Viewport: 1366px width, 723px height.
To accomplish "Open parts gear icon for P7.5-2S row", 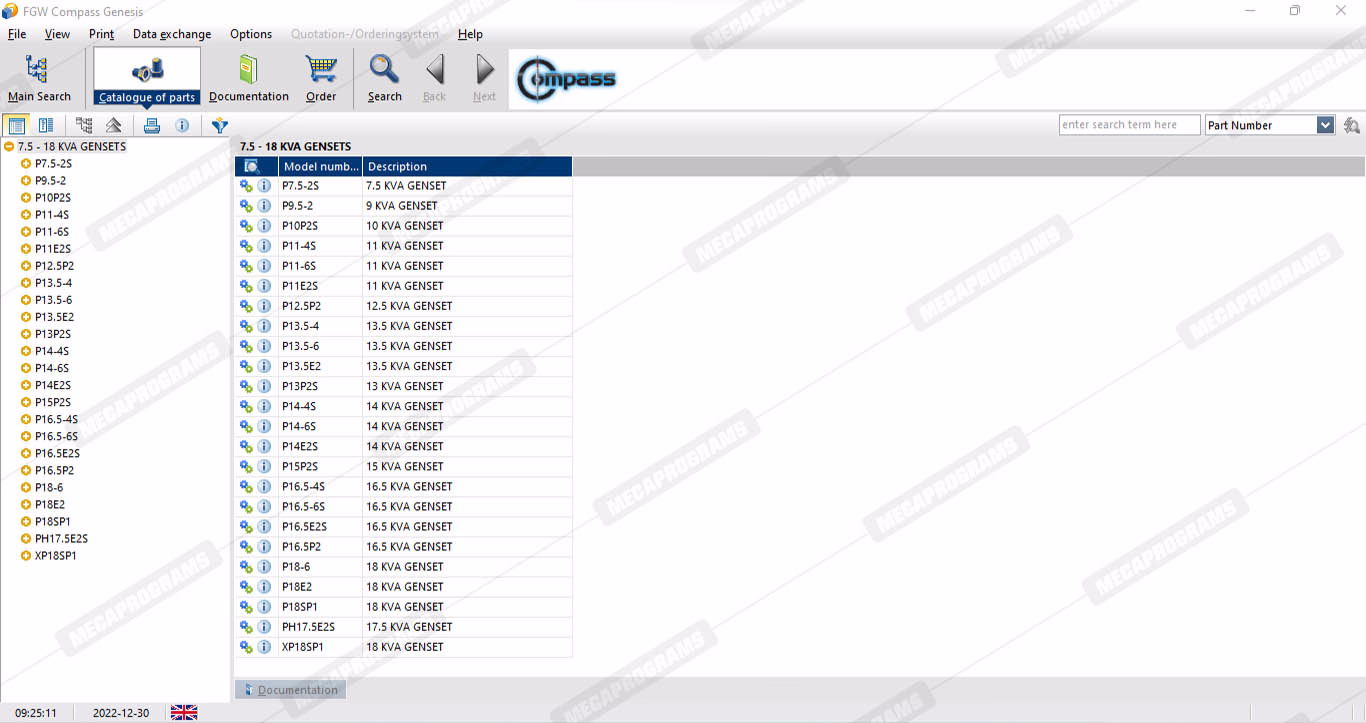I will pyautogui.click(x=246, y=186).
